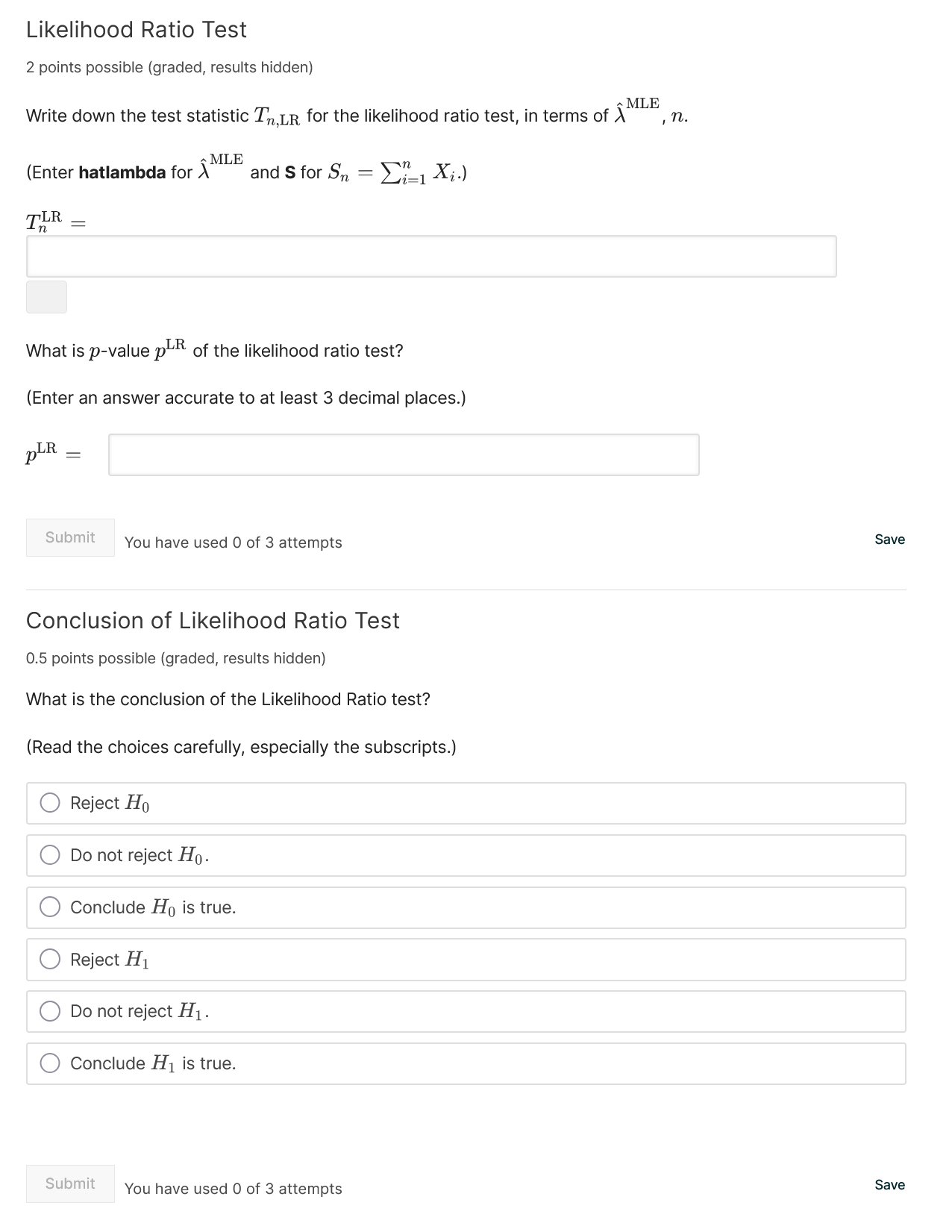Select the "Reject H0" radio button
Screen dimensions: 952x1232
[50, 803]
